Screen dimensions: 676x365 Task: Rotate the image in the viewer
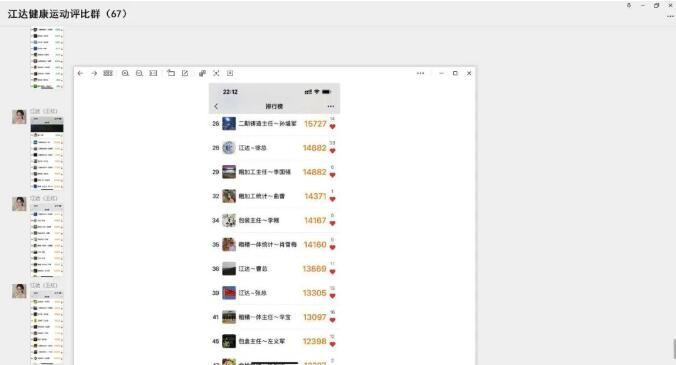coord(171,73)
